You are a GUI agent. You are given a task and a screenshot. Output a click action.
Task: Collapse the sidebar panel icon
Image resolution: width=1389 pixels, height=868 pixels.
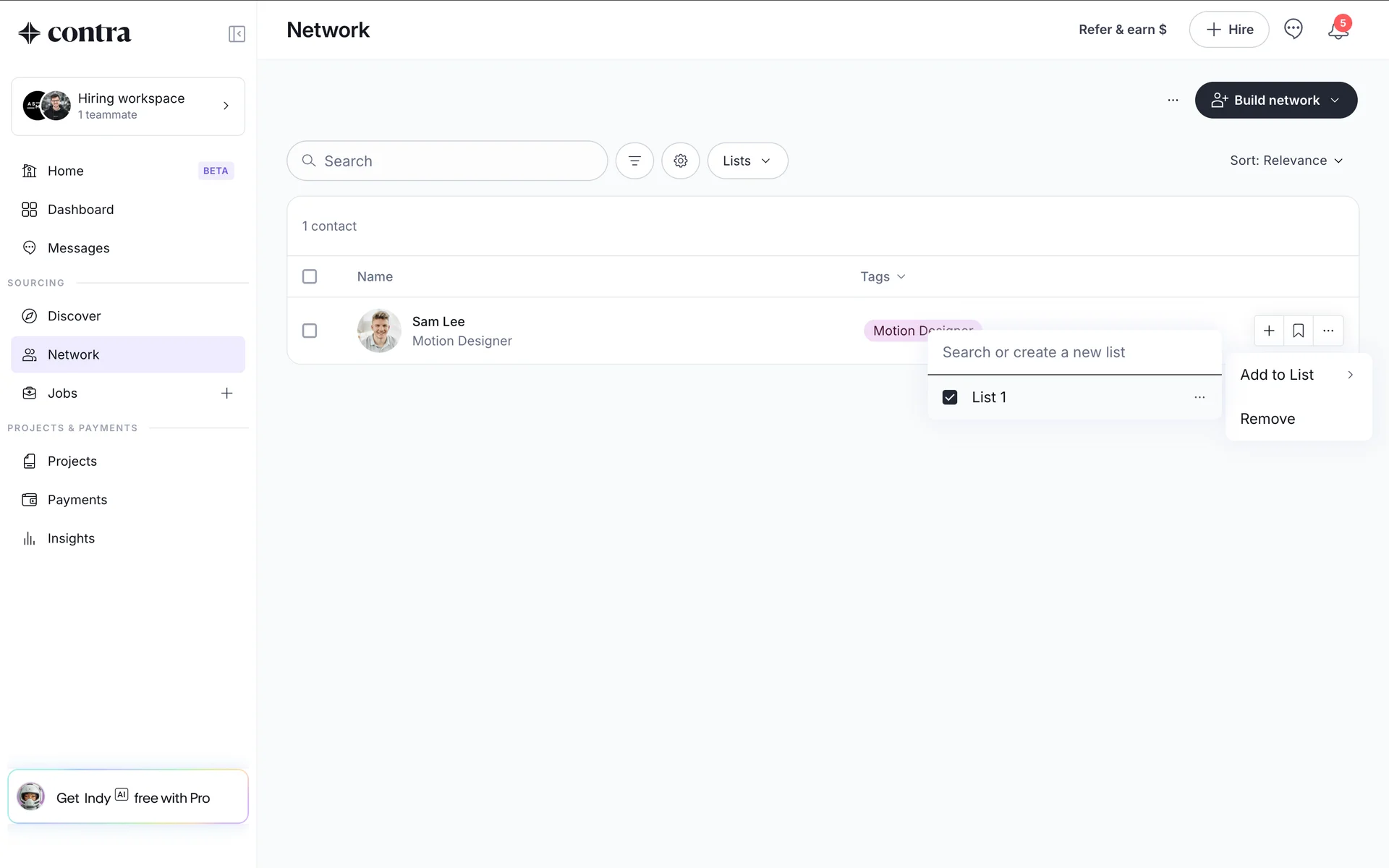[x=237, y=34]
